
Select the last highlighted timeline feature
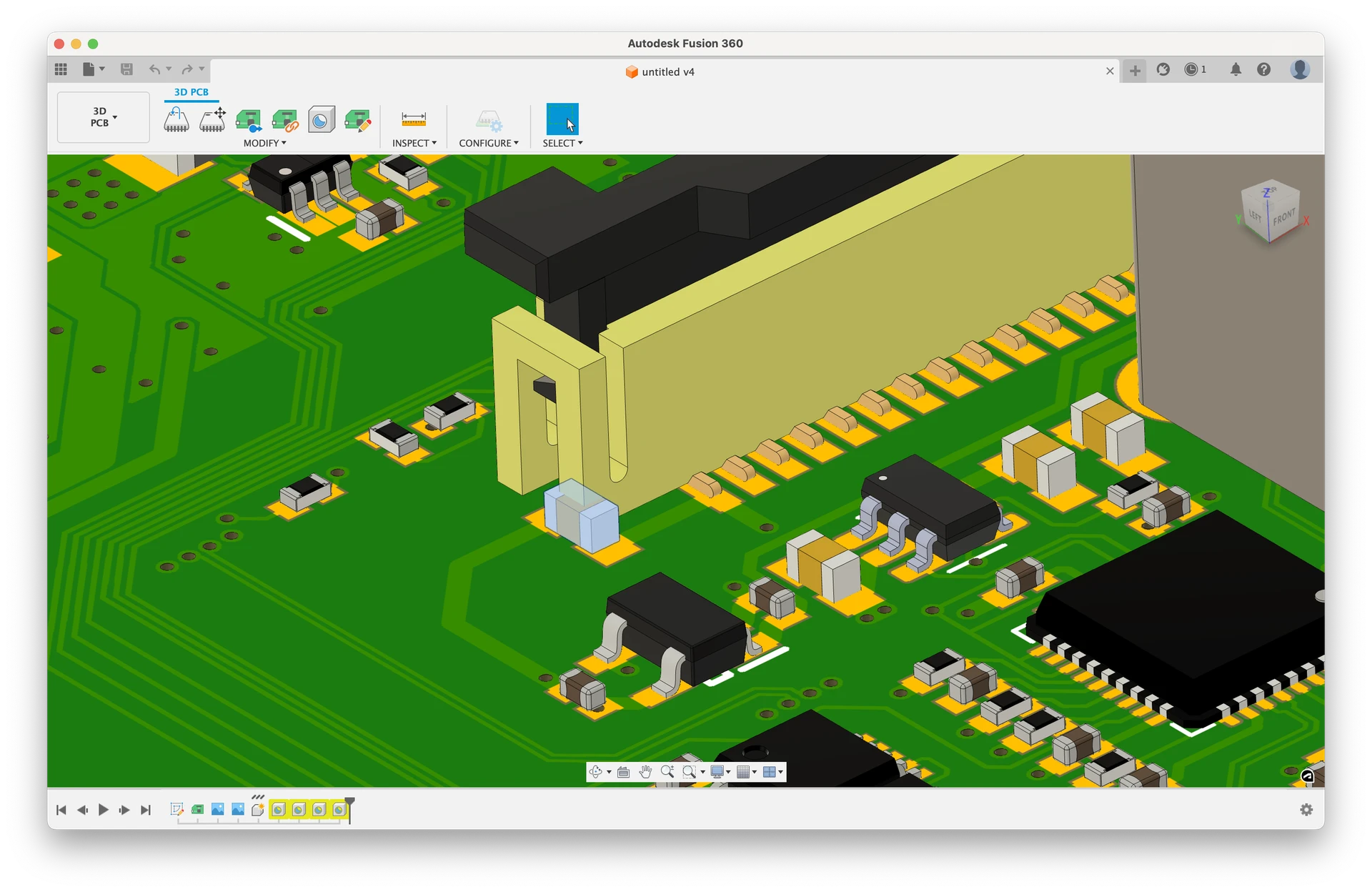click(339, 809)
